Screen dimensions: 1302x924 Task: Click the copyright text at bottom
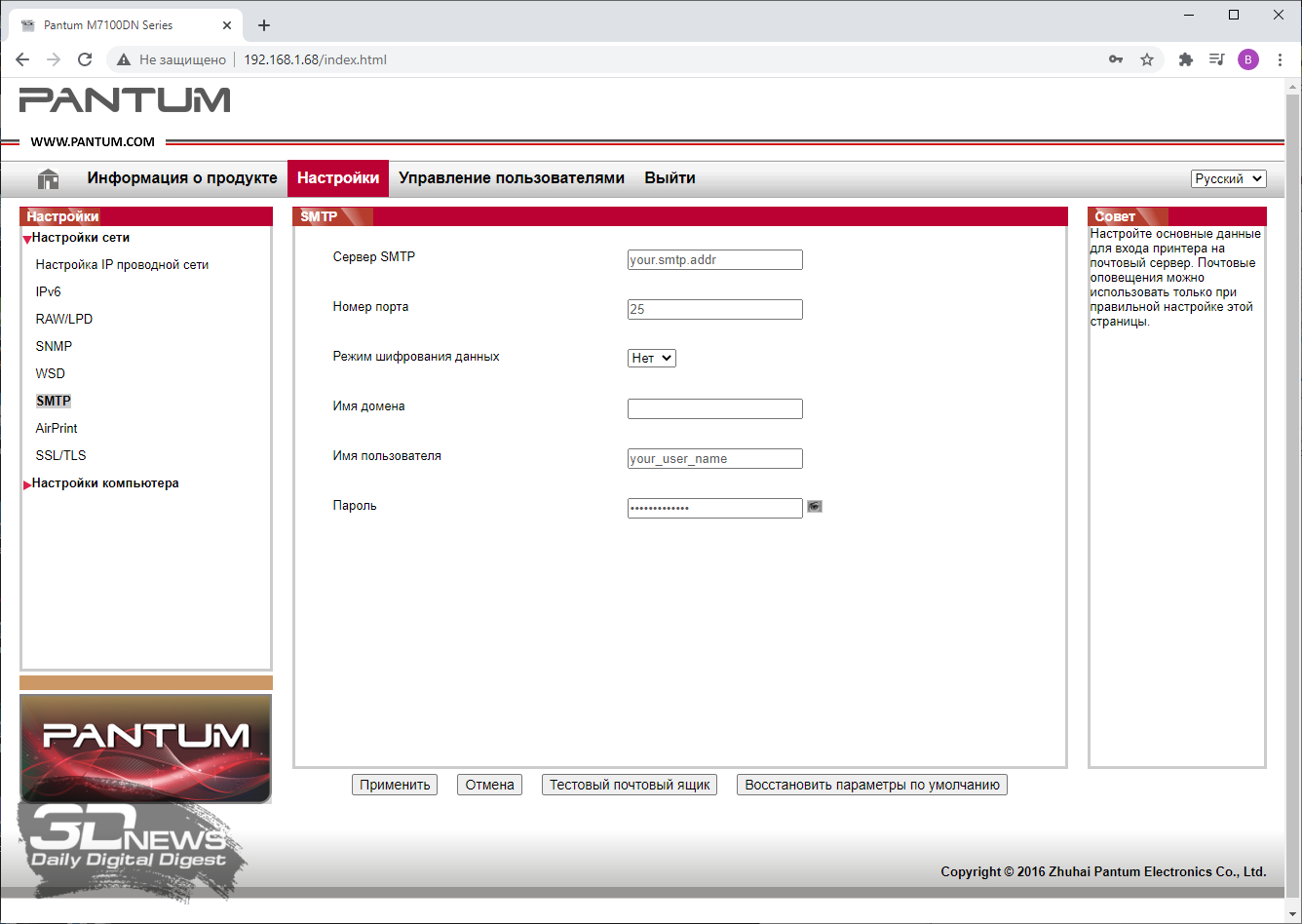(x=1103, y=871)
